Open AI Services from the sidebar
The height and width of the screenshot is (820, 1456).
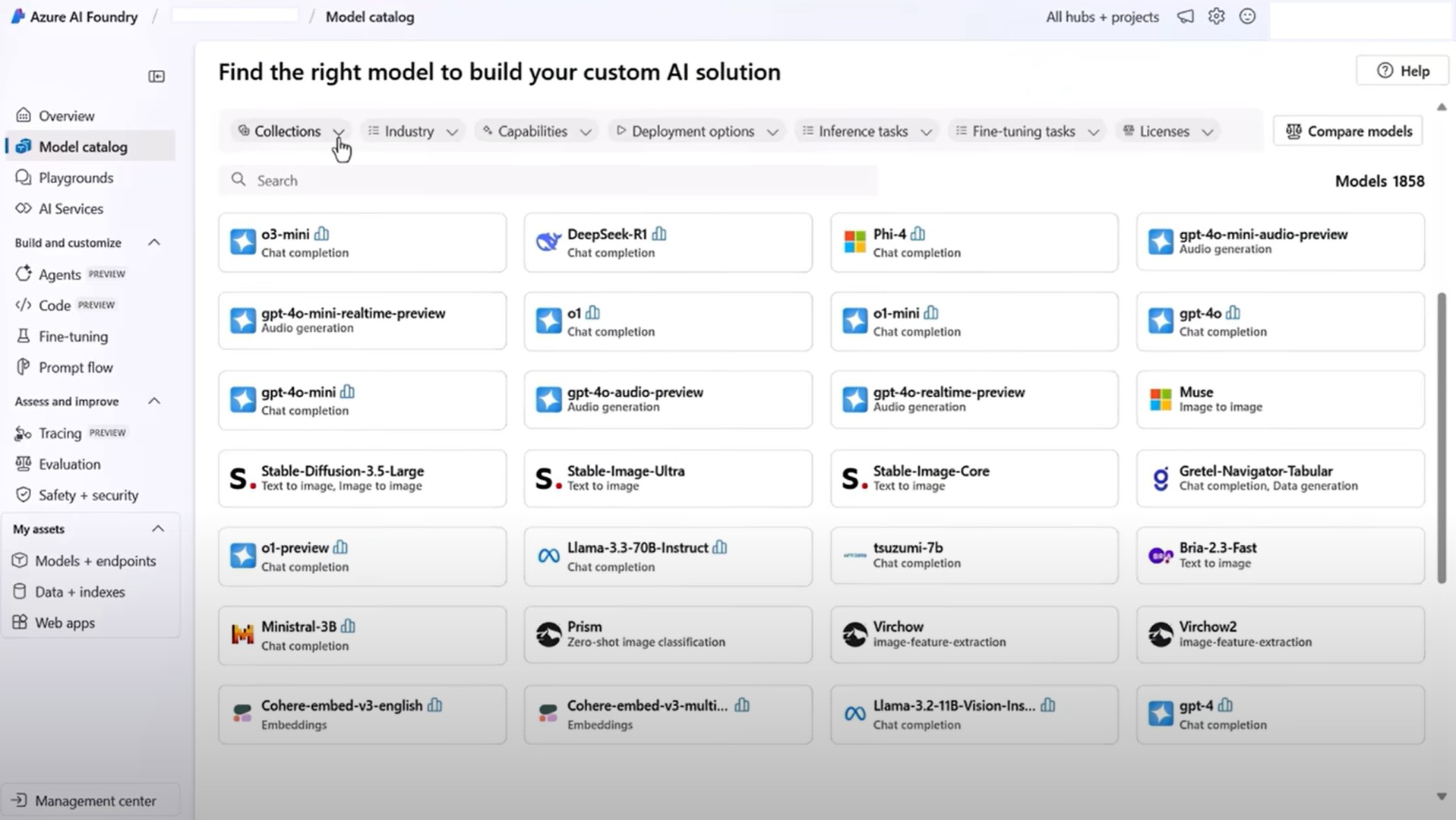tap(71, 209)
